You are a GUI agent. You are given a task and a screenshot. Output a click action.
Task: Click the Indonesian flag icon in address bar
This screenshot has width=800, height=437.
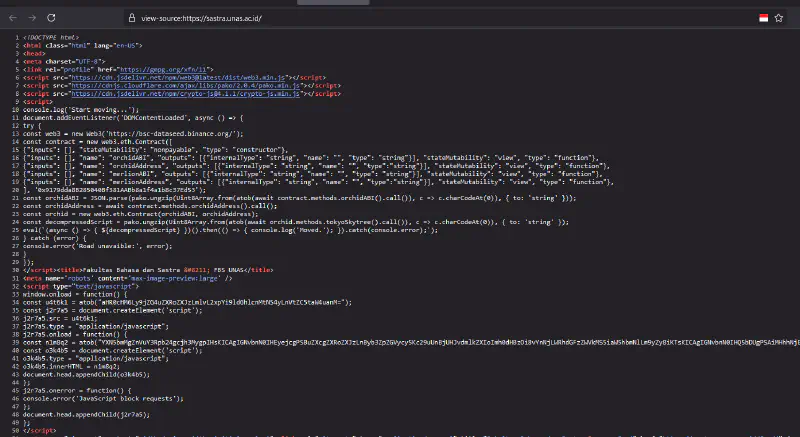(x=764, y=18)
